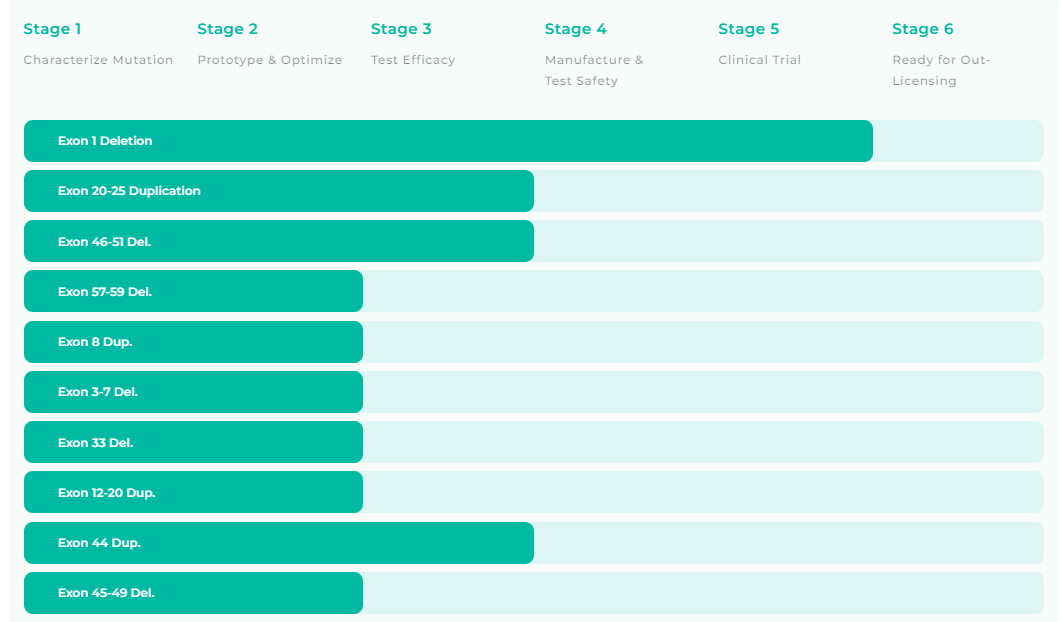Select the Exon 8 Dup. progress bar
This screenshot has height=622, width=1062.
193,342
